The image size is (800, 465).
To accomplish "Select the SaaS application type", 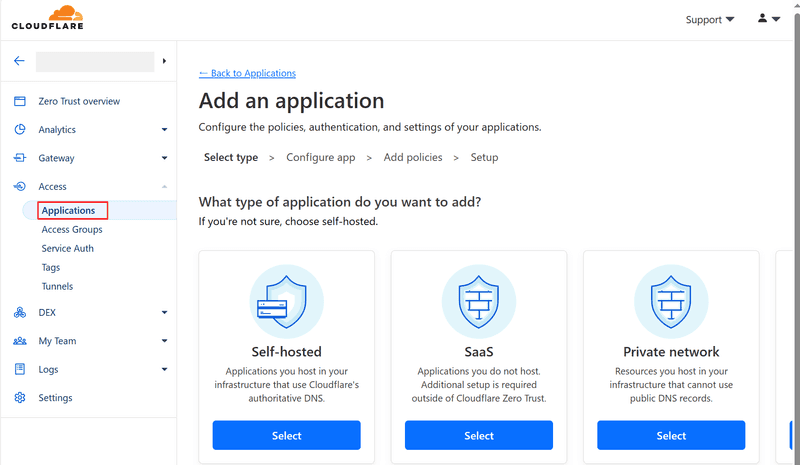I will [478, 435].
